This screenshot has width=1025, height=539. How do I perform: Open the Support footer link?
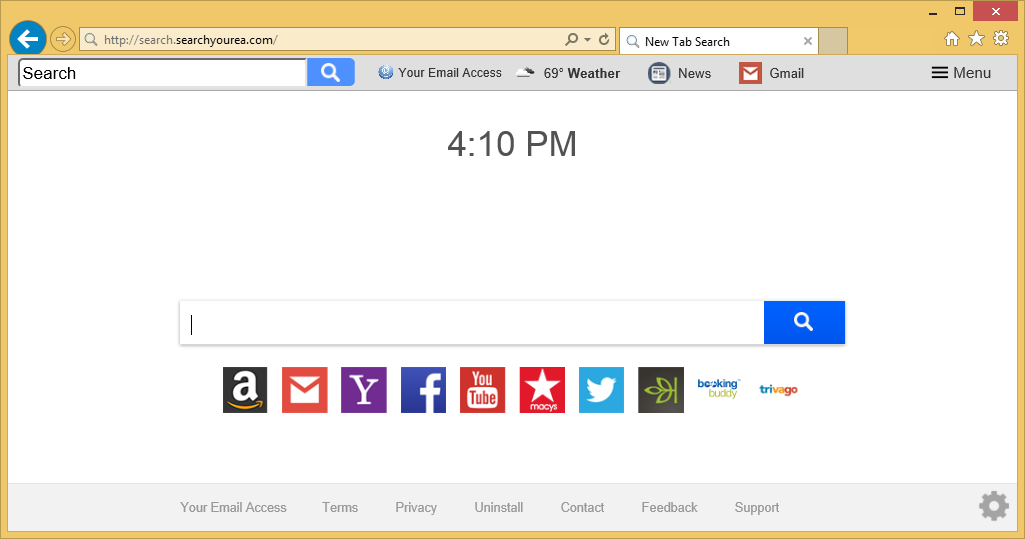point(757,508)
